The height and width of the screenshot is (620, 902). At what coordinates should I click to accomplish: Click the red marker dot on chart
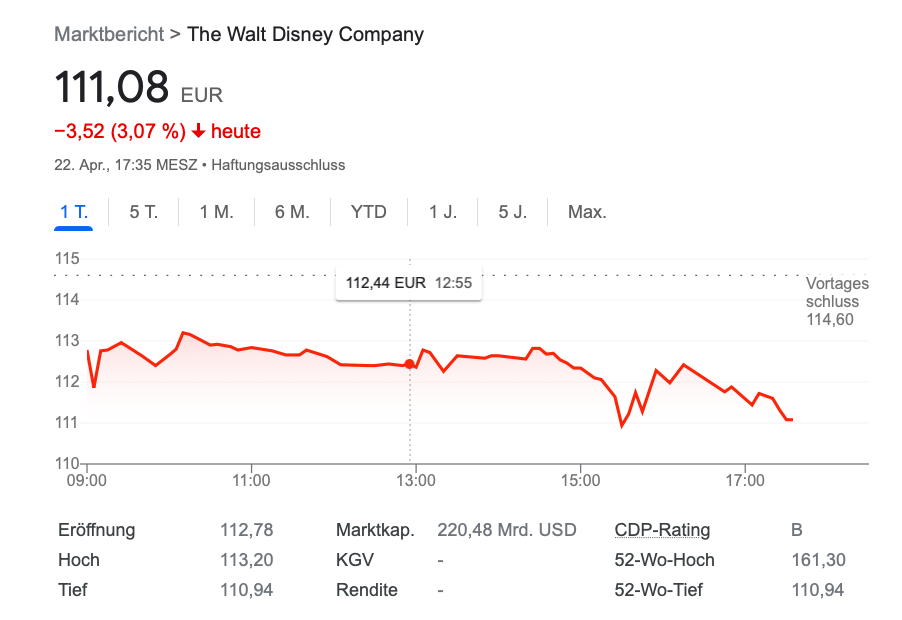409,364
